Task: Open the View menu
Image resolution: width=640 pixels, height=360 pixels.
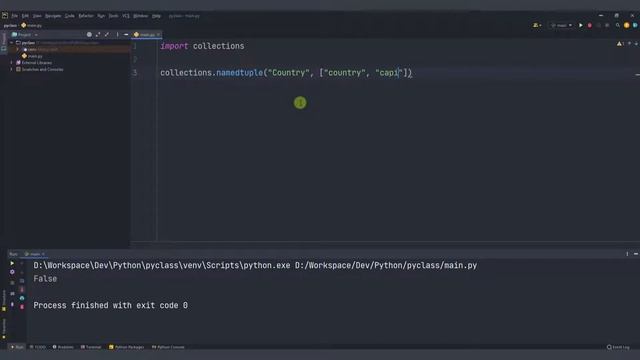Action: [37, 16]
